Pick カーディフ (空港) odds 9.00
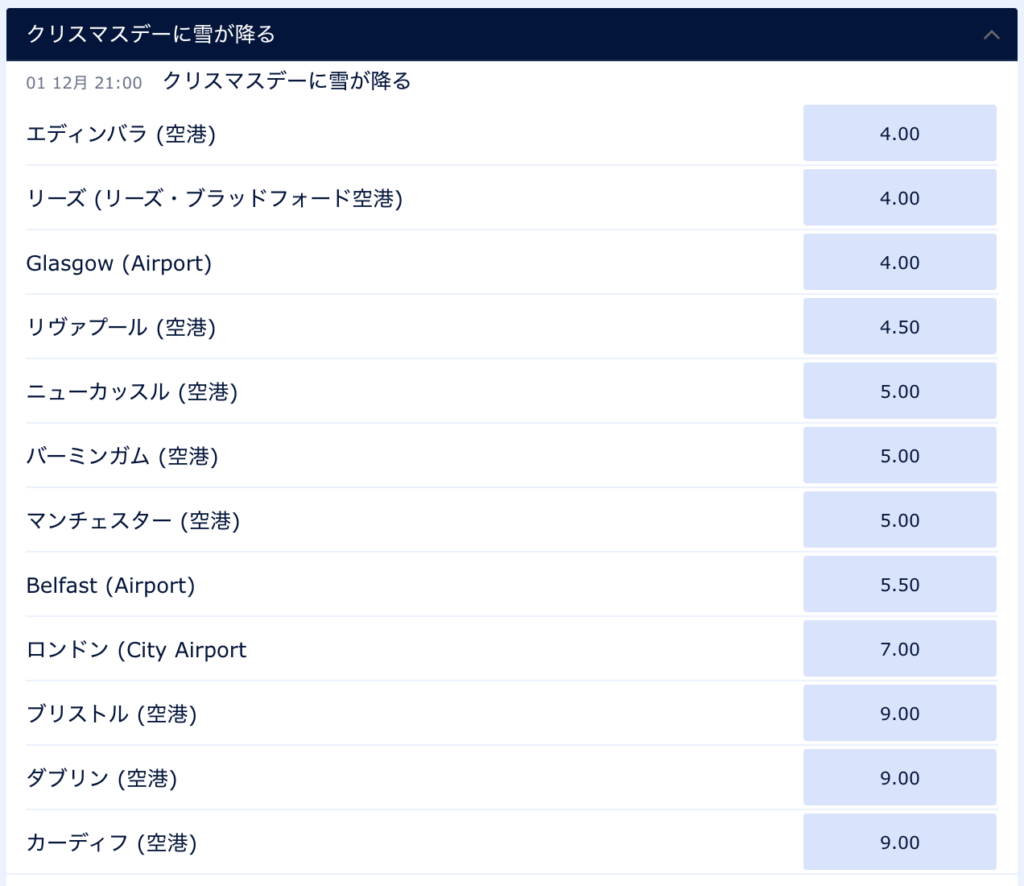This screenshot has height=886, width=1024. click(x=899, y=842)
